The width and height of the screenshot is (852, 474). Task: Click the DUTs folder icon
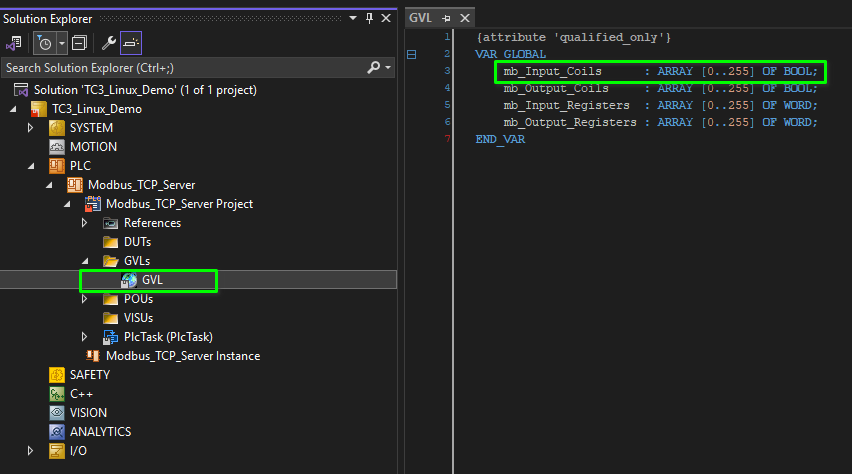pos(110,242)
